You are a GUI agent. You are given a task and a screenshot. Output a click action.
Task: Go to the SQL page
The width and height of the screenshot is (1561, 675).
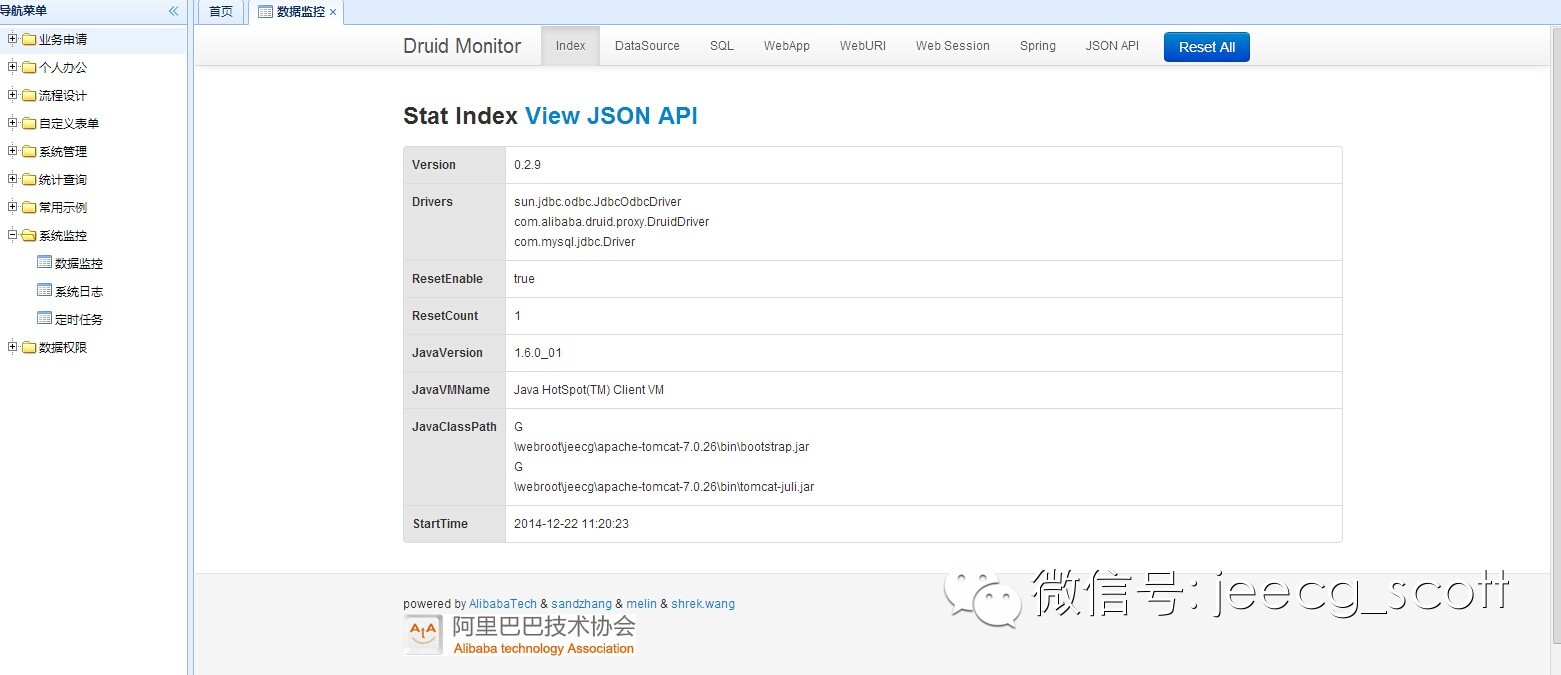pyautogui.click(x=722, y=46)
